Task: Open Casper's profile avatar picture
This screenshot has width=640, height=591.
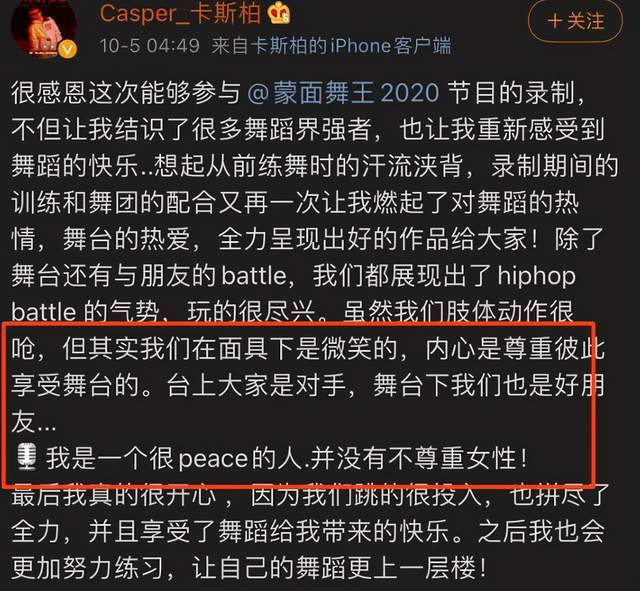Action: pos(44,28)
